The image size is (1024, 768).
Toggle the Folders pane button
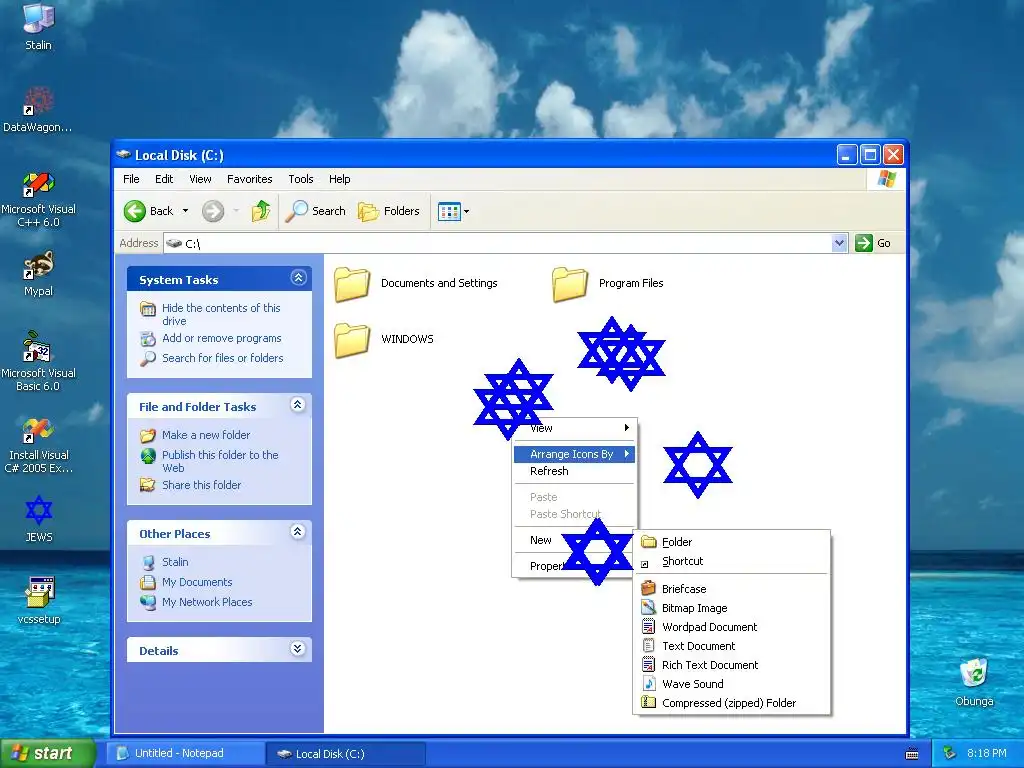pos(389,211)
